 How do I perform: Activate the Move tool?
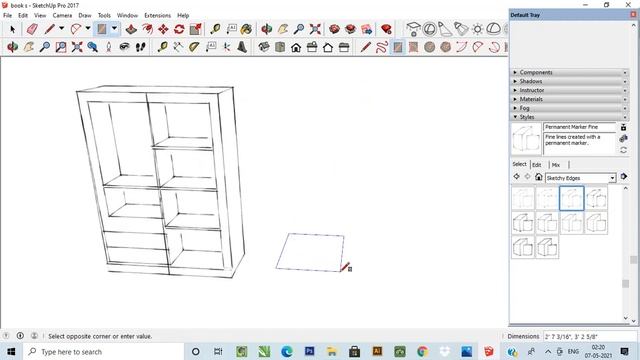pos(163,29)
